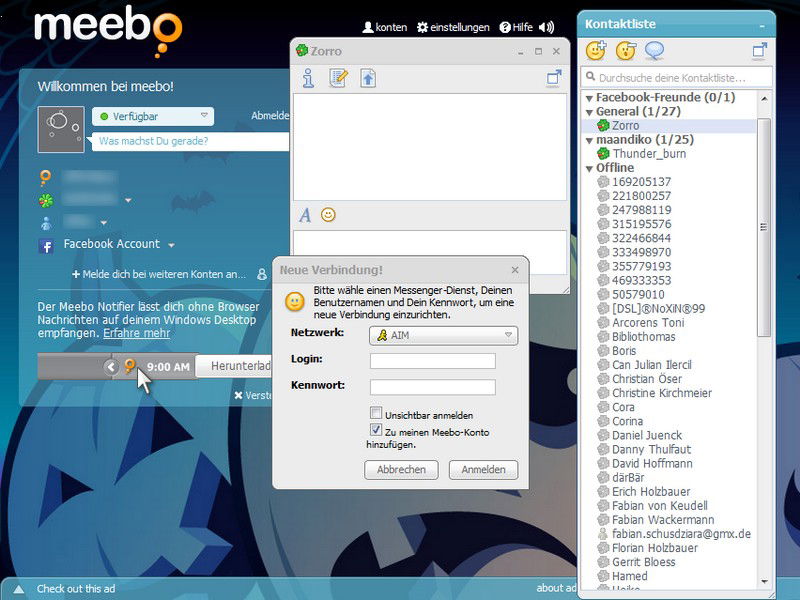Collapse the maandiko group

coord(589,140)
